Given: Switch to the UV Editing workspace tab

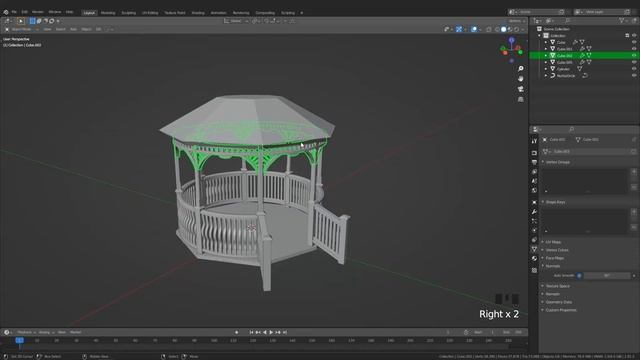Looking at the screenshot, I should click(150, 13).
